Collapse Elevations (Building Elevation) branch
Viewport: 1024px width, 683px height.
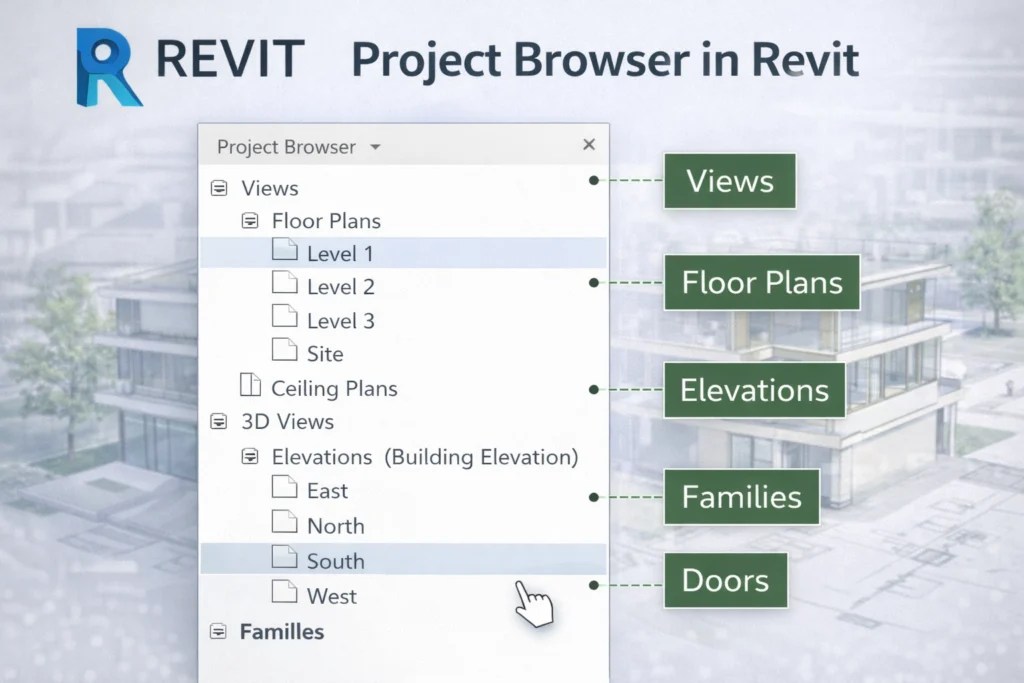[250, 456]
